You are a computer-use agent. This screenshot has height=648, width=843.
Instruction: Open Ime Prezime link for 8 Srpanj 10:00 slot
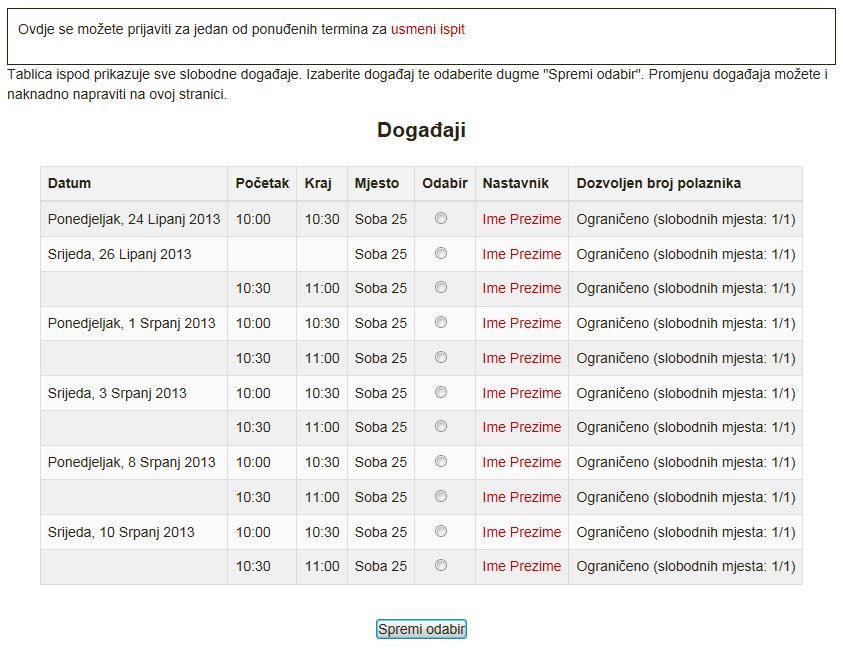pyautogui.click(x=521, y=462)
